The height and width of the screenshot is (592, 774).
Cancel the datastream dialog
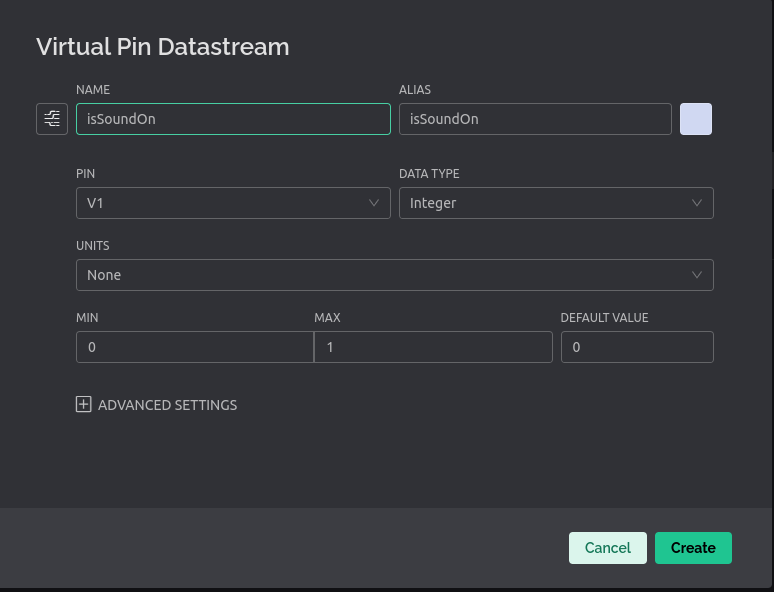(607, 548)
